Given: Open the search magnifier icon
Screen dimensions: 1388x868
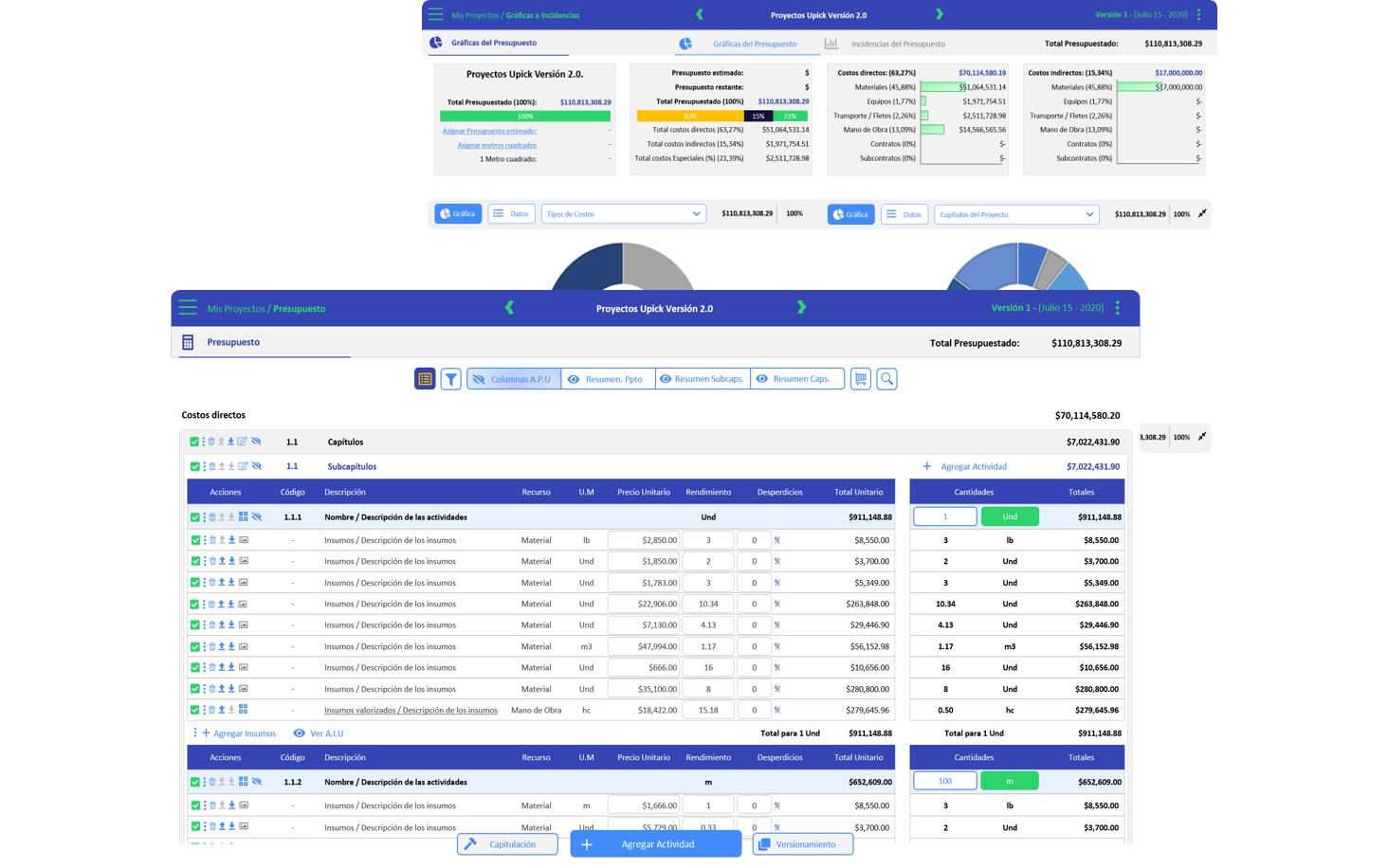Looking at the screenshot, I should [886, 379].
